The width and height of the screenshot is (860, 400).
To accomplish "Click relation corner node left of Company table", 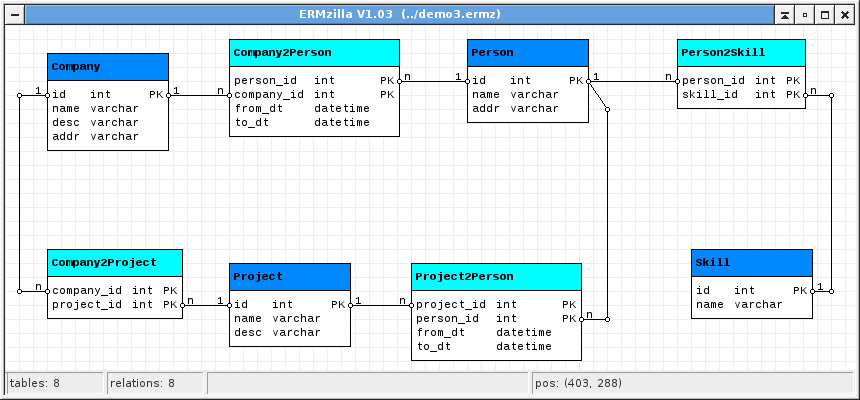I will coord(20,95).
